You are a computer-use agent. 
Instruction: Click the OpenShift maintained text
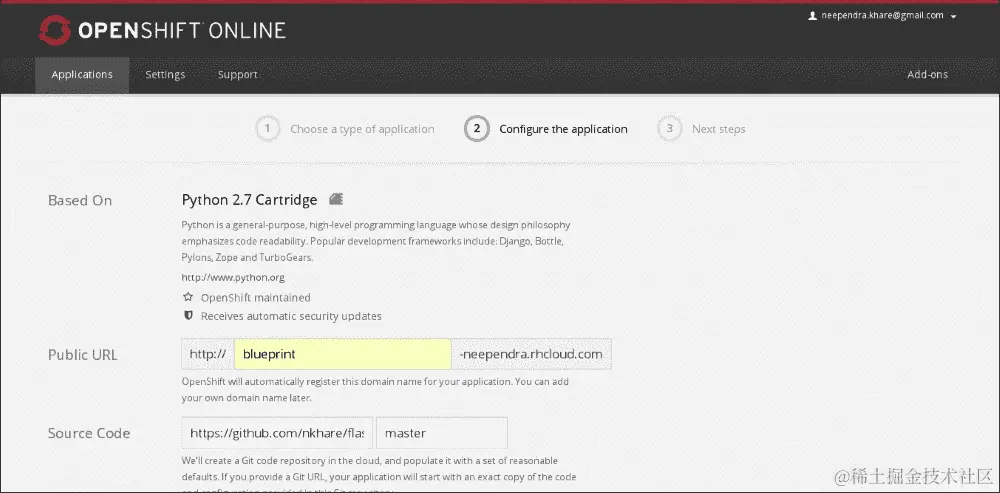pyautogui.click(x=256, y=297)
